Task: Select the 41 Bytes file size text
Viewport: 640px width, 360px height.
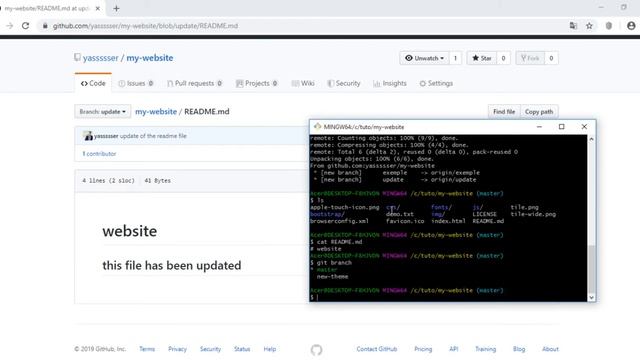Action: pyautogui.click(x=158, y=180)
